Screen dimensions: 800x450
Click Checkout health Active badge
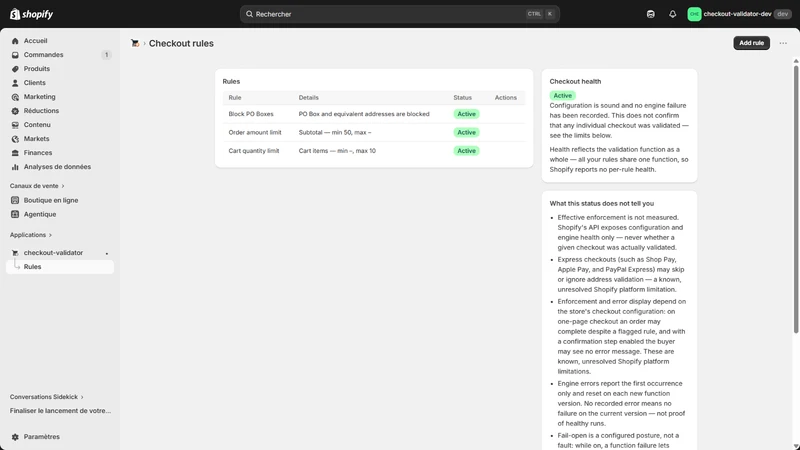click(563, 95)
